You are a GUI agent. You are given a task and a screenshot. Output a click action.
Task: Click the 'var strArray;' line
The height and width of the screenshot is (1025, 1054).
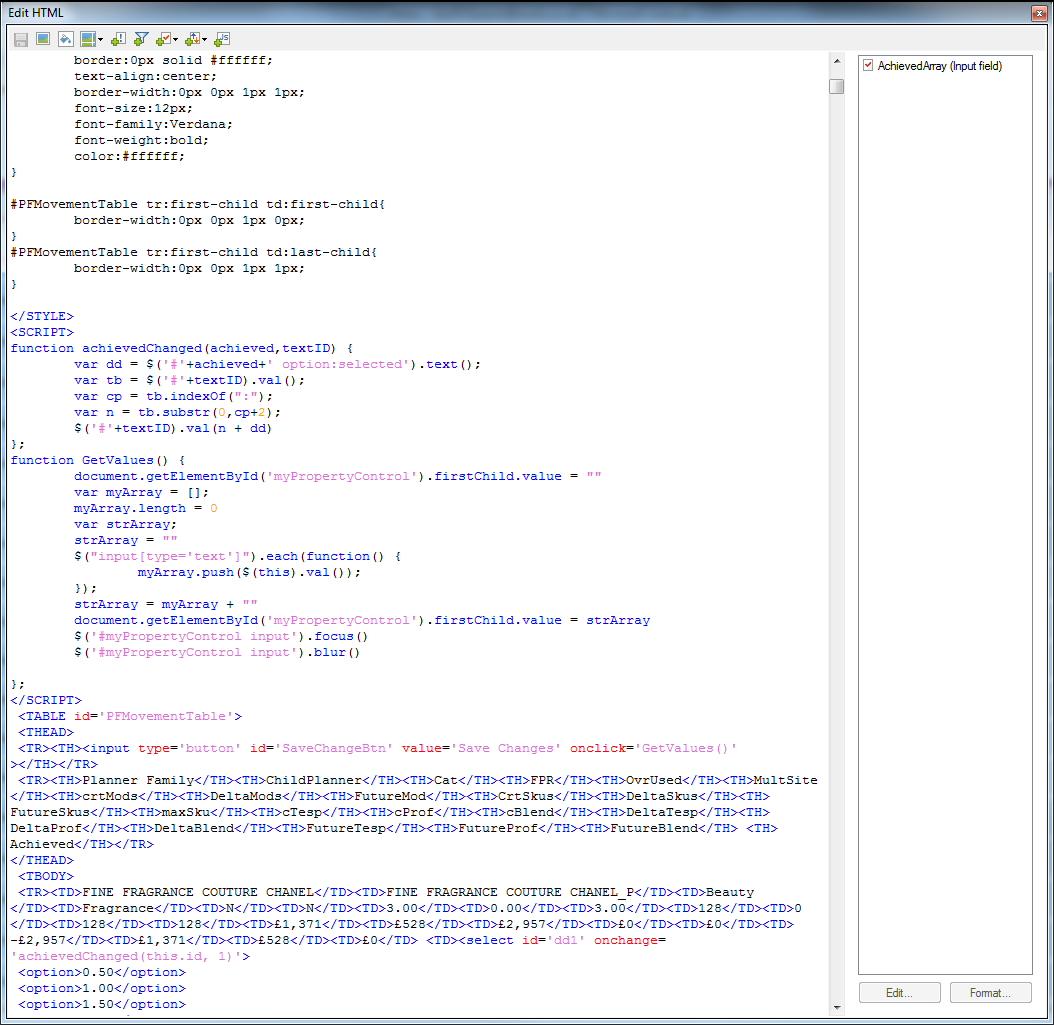[125, 524]
